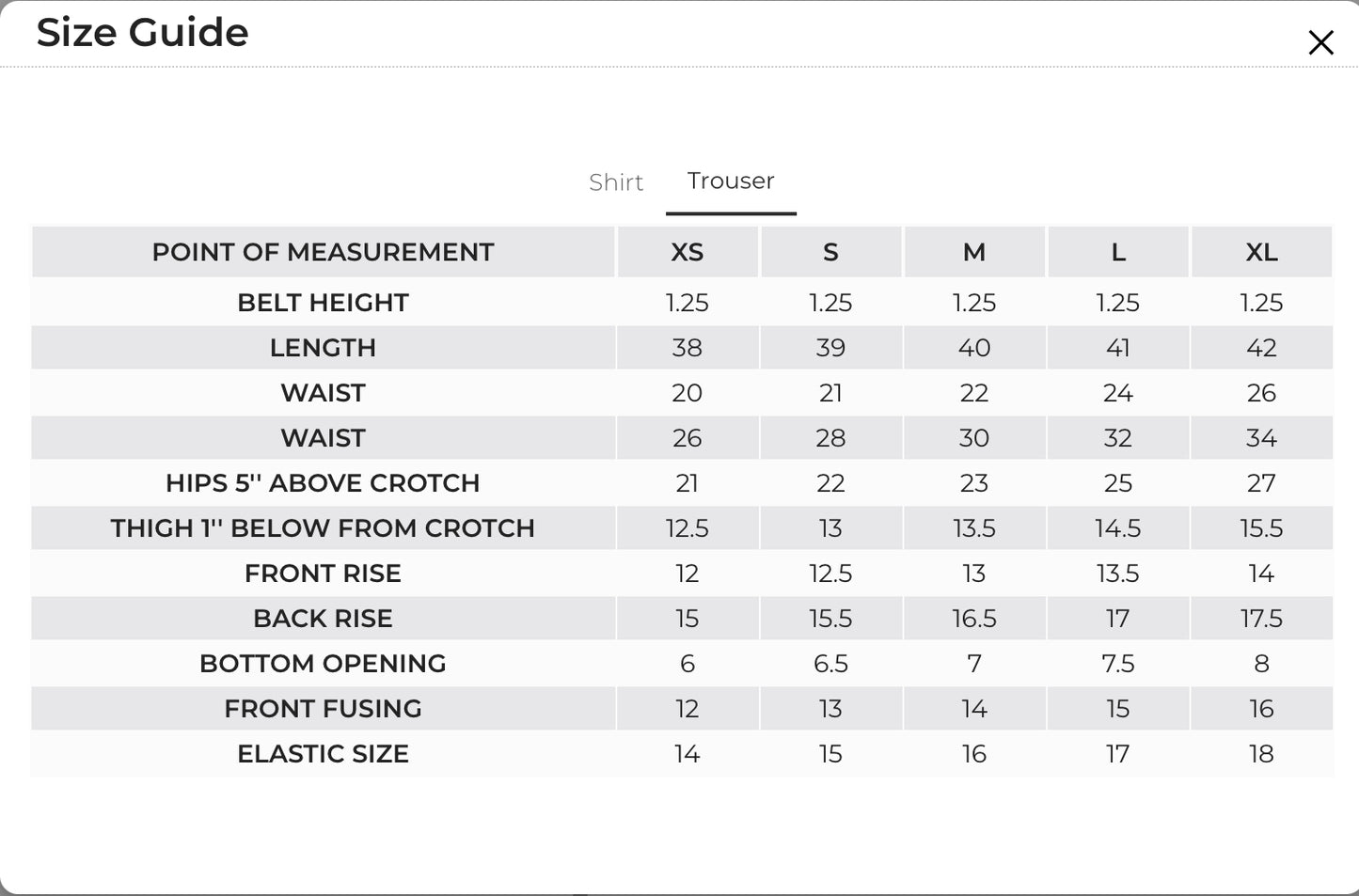Click the Elastic Size row label
Screen dimensions: 1359x896
[323, 754]
